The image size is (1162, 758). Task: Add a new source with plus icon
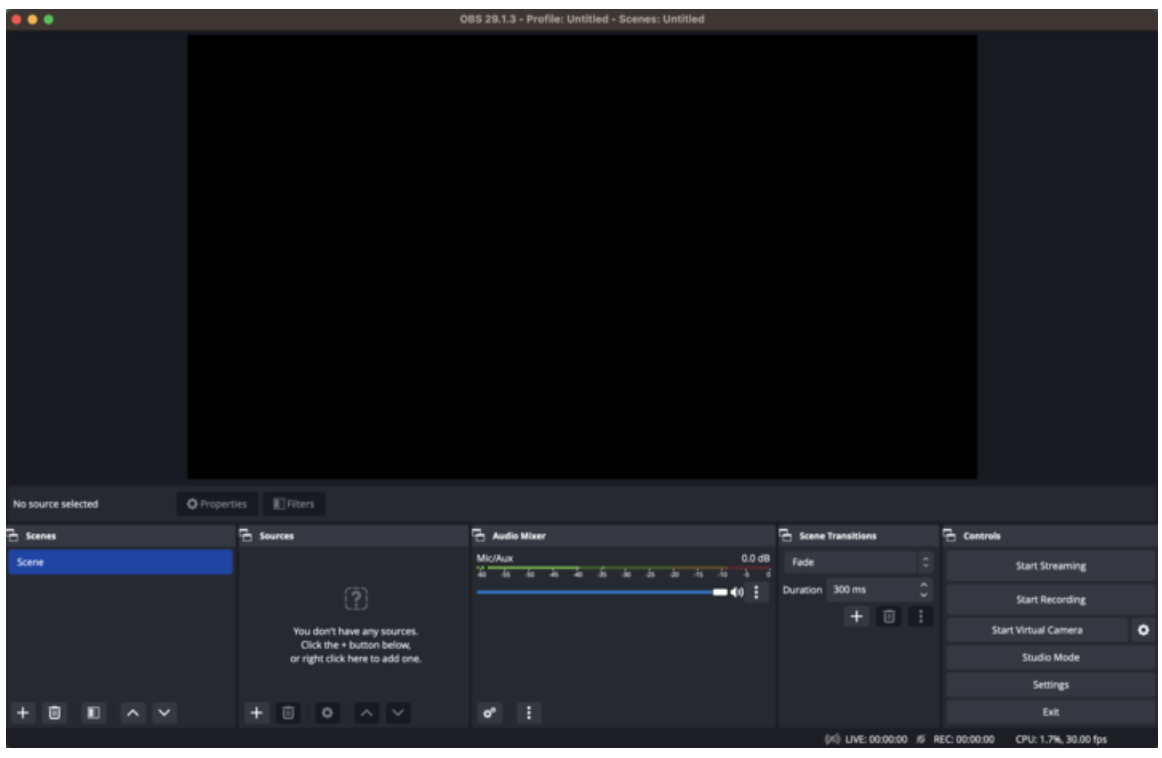tap(256, 712)
